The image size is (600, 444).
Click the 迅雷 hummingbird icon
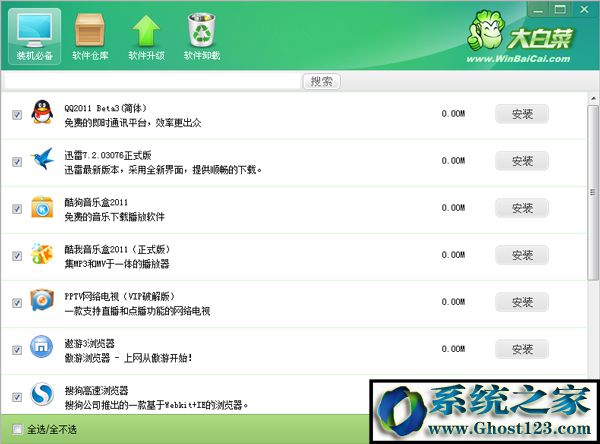pyautogui.click(x=42, y=158)
